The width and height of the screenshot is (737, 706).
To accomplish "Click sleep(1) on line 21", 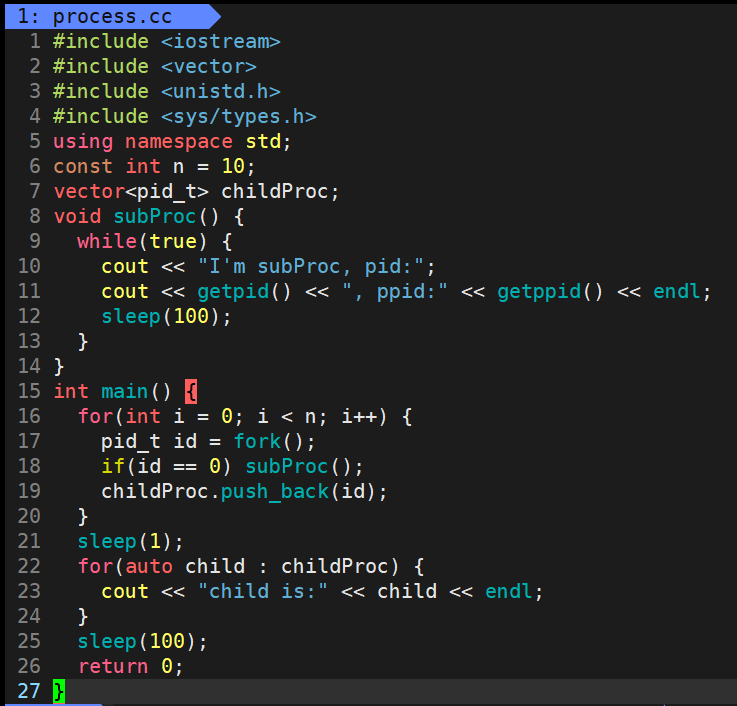I will pos(125,541).
